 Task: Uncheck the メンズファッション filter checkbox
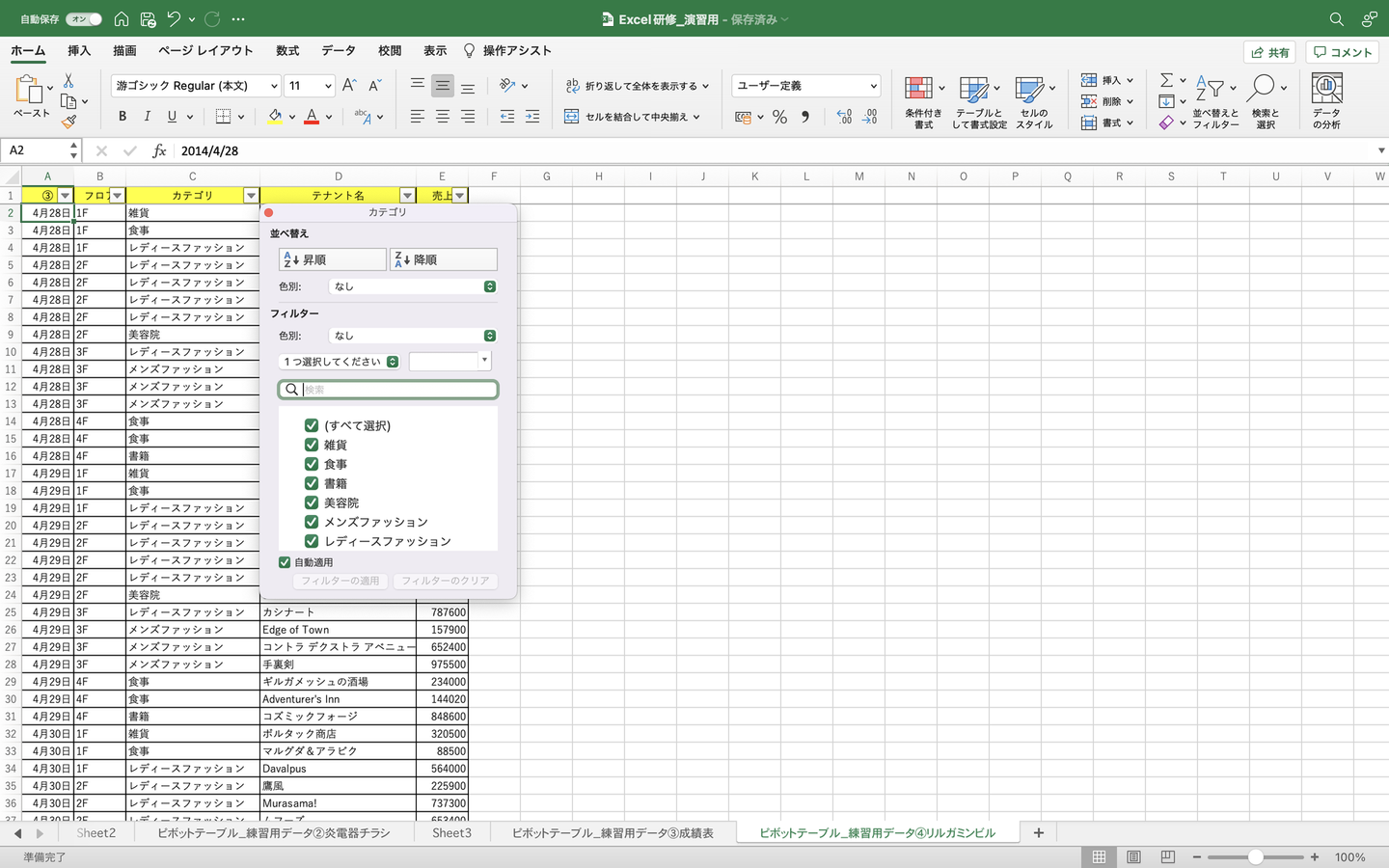click(312, 522)
